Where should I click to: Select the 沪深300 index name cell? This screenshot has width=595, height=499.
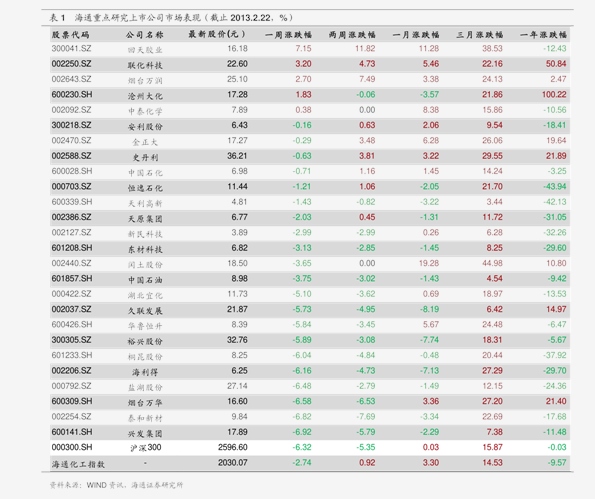pyautogui.click(x=146, y=448)
